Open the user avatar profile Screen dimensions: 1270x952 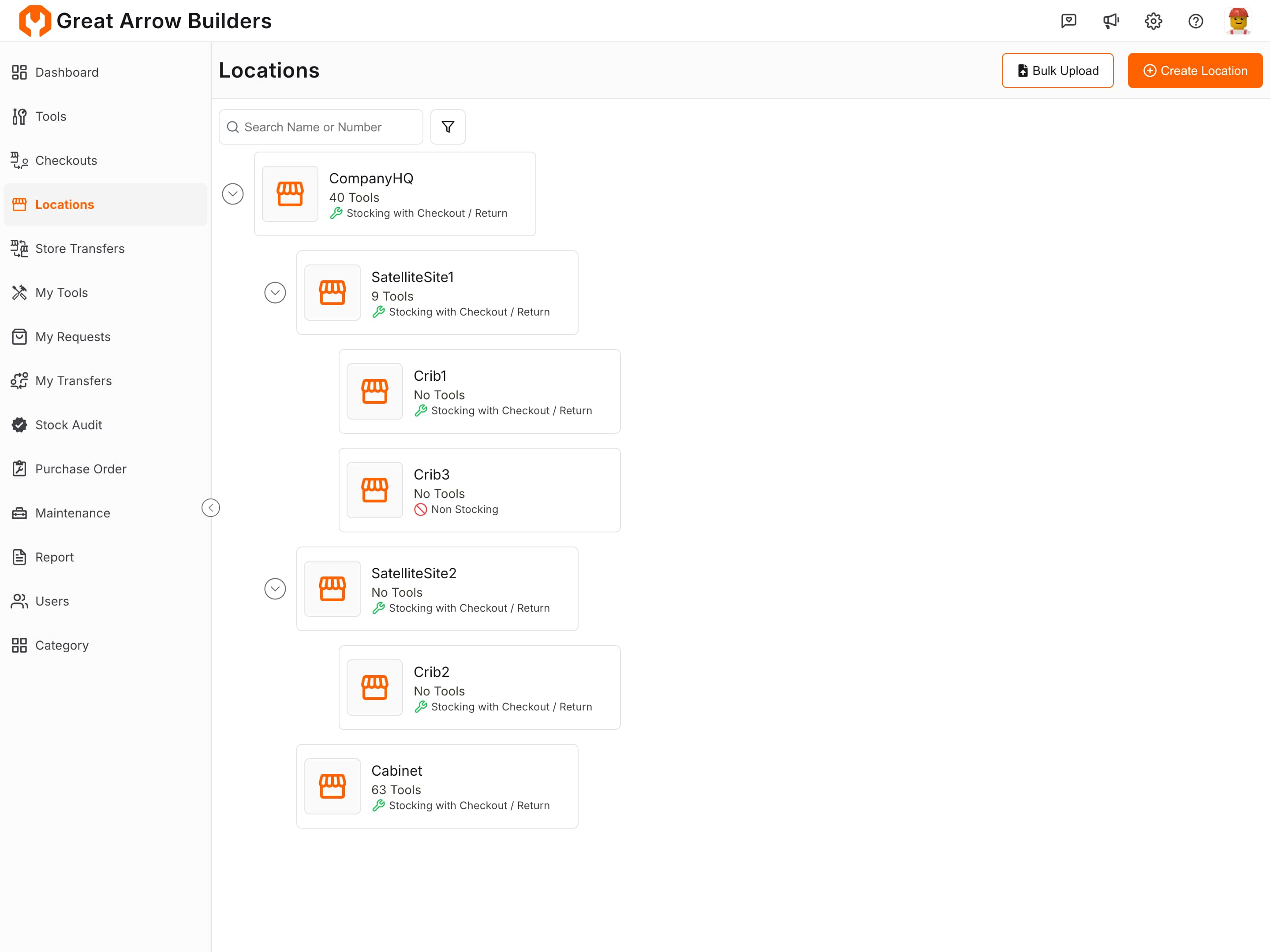(1238, 21)
